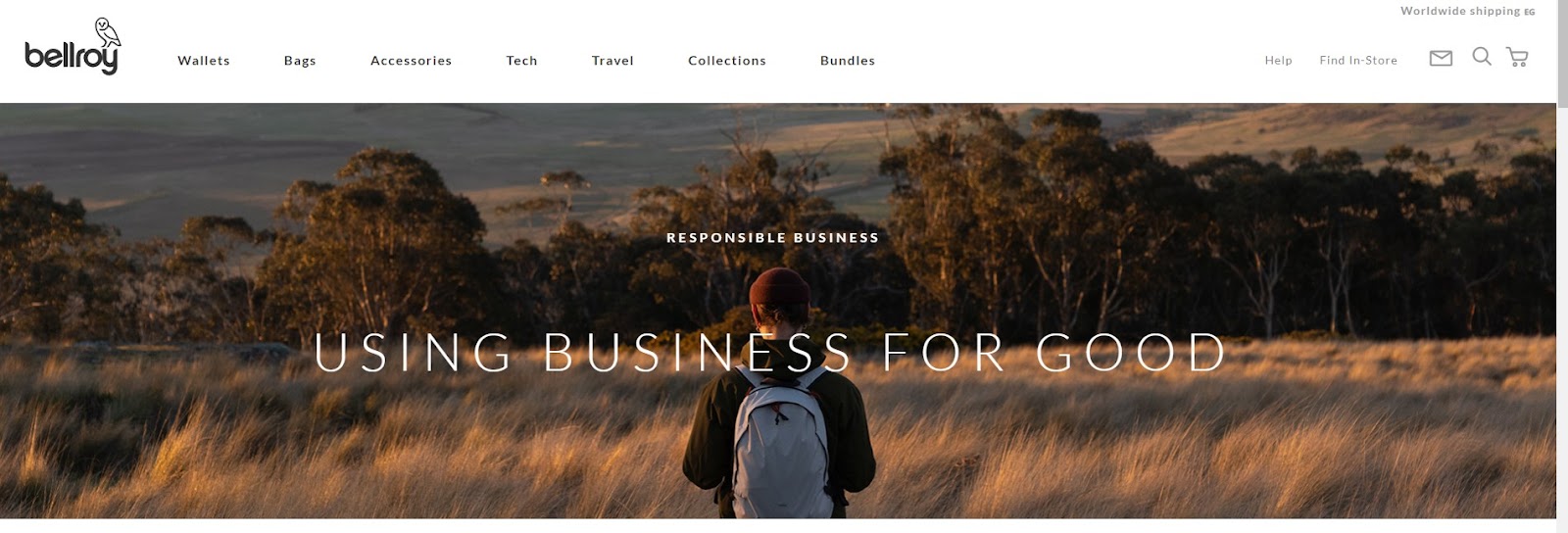
Task: Follow the Find In-Store link
Action: 1358,61
